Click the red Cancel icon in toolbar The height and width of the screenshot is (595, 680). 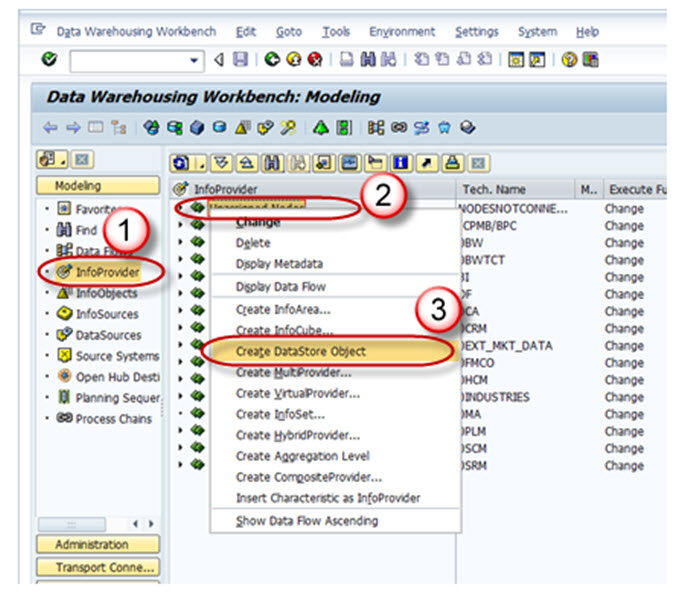(x=315, y=61)
